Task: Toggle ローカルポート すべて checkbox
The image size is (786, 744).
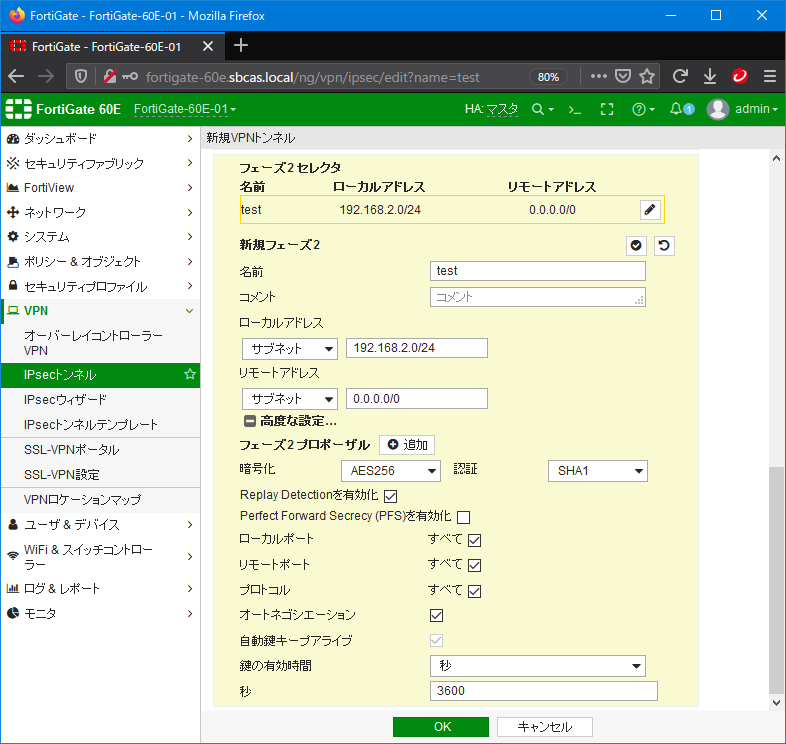Action: click(474, 540)
